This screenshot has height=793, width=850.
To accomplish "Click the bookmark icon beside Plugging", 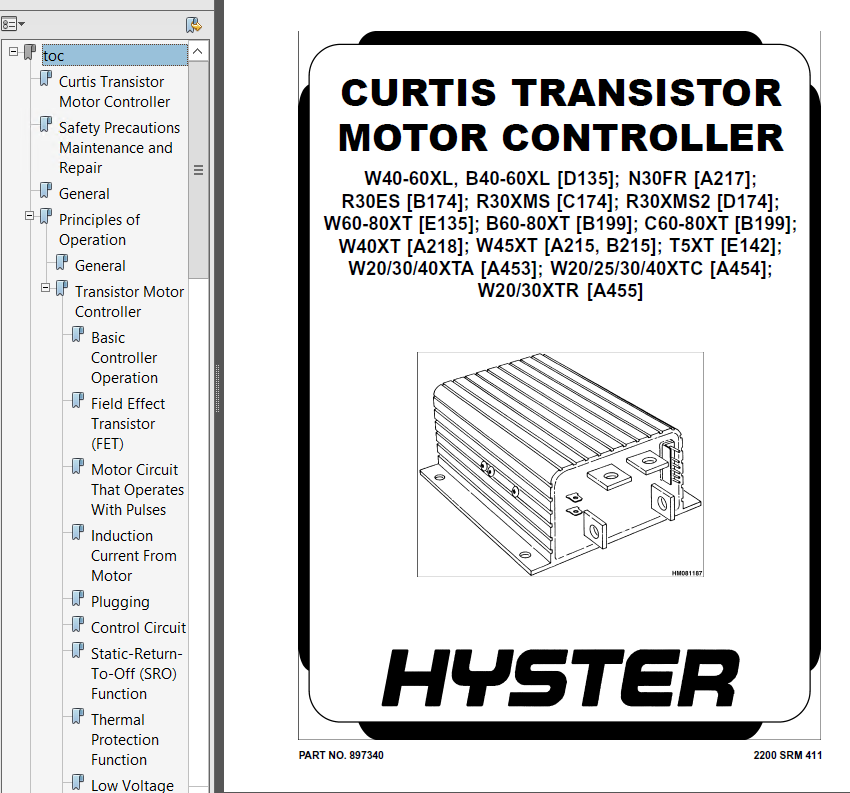I will click(78, 599).
